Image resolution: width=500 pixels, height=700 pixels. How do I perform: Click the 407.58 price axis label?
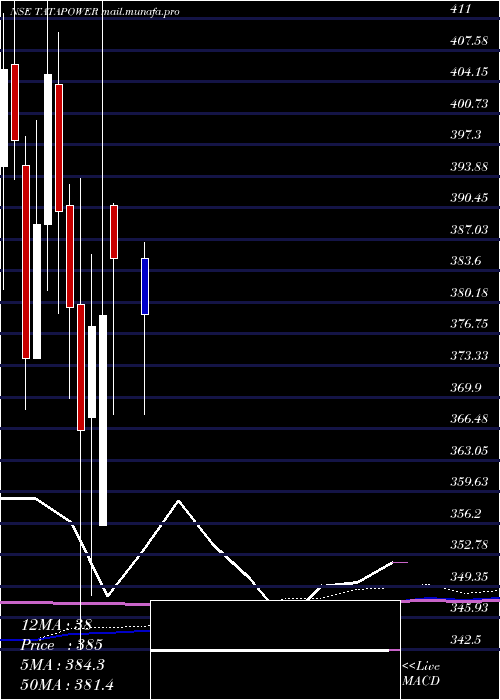467,41
